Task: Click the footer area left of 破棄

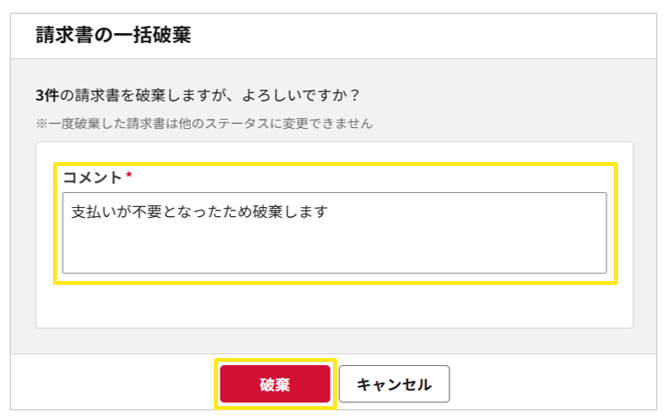Action: tap(110, 384)
